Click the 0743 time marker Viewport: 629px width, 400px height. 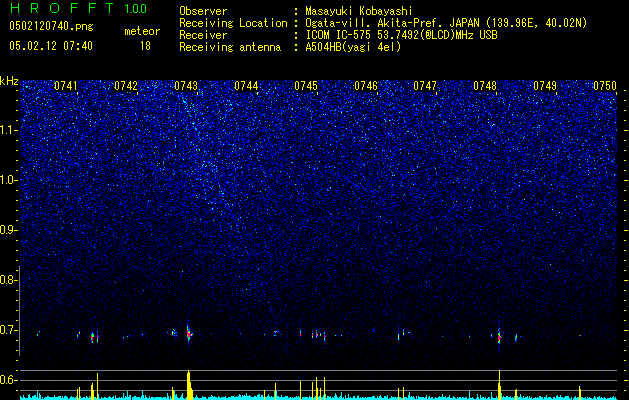(186, 86)
